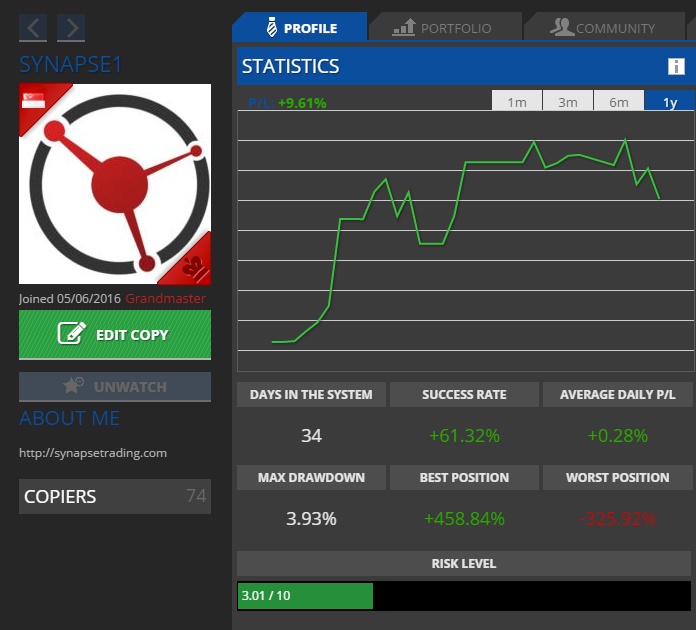Click the Risk Level green bar
The width and height of the screenshot is (696, 630).
point(305,596)
